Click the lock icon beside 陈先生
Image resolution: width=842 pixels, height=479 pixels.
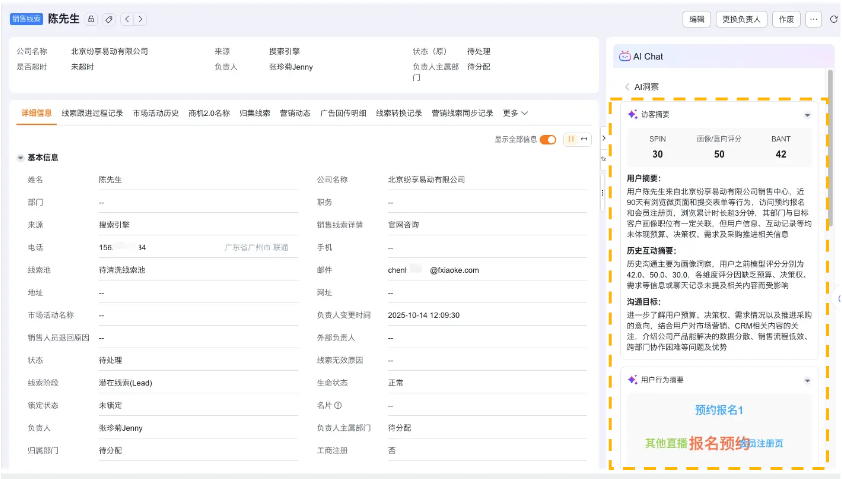(92, 18)
